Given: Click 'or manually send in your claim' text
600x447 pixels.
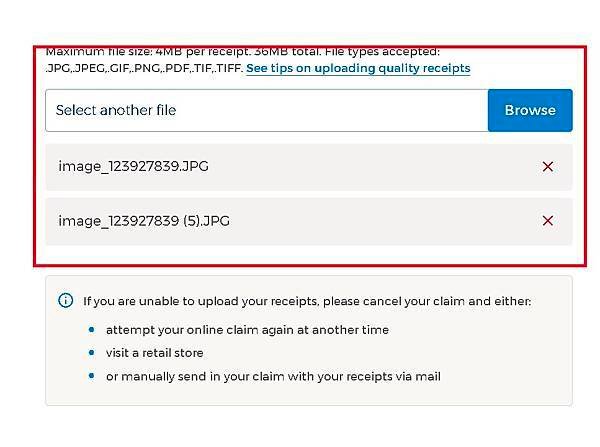Looking at the screenshot, I should [x=273, y=377].
